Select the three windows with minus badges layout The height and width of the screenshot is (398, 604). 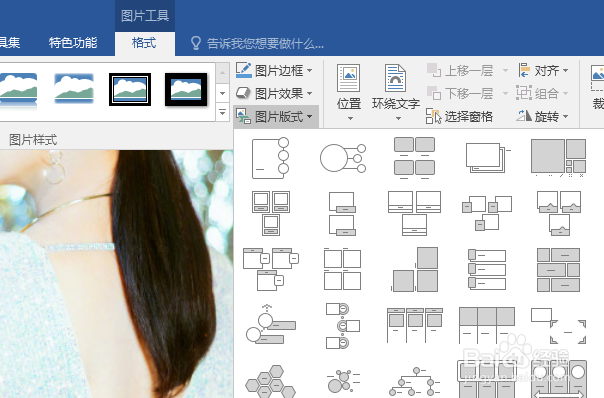coord(271,269)
